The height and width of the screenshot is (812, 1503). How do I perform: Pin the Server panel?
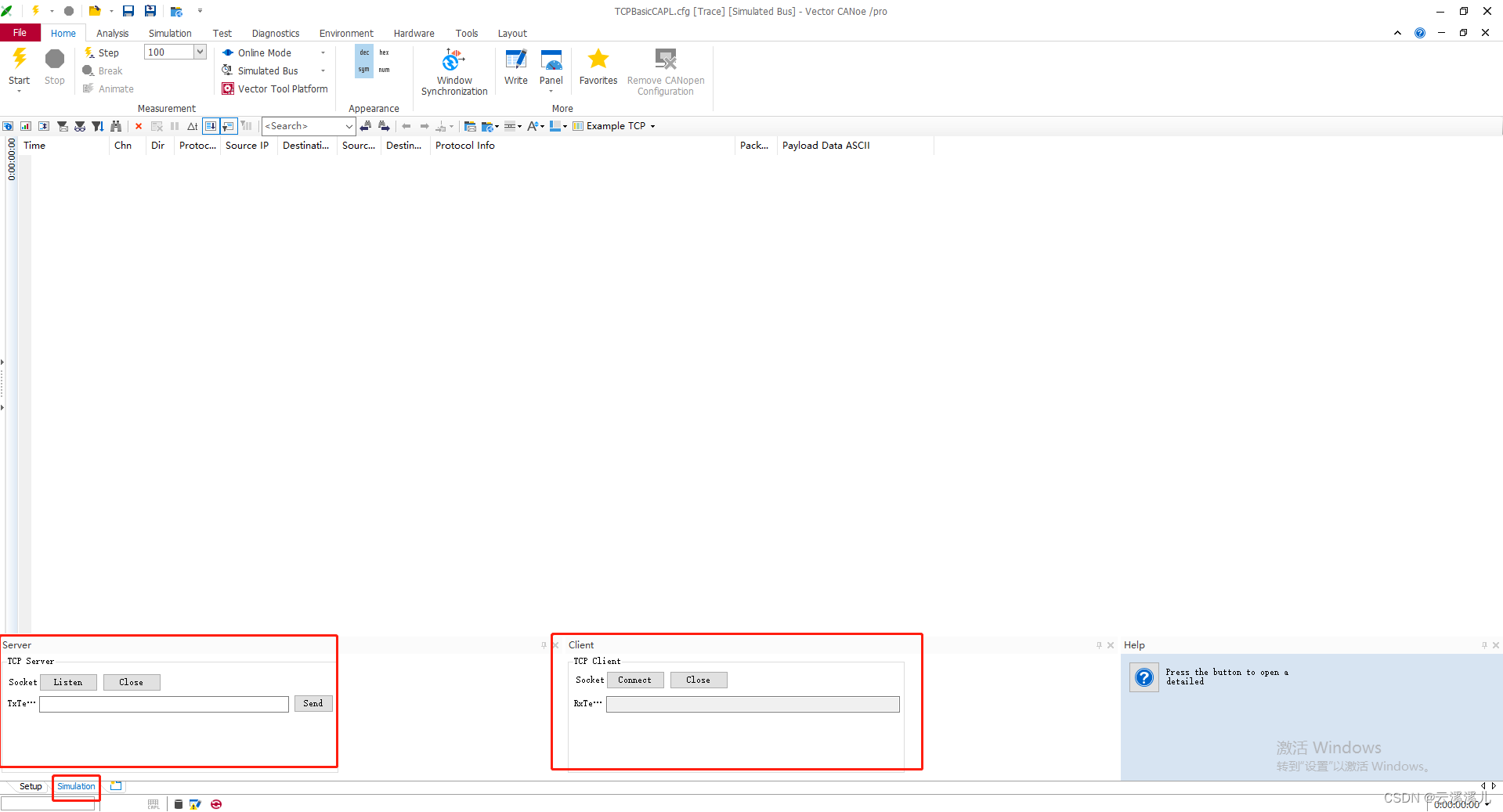pyautogui.click(x=544, y=645)
